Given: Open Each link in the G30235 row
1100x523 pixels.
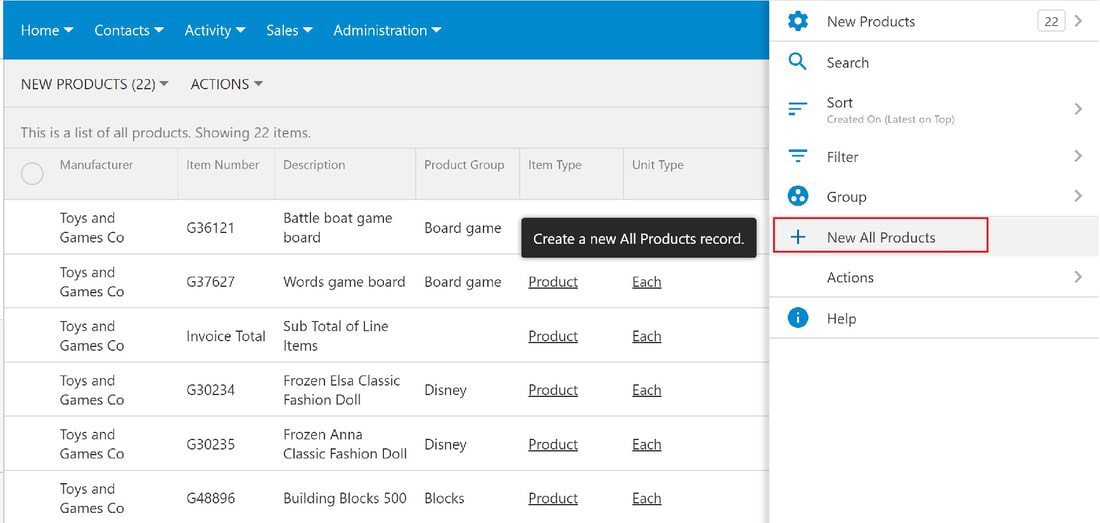Looking at the screenshot, I should tap(646, 444).
